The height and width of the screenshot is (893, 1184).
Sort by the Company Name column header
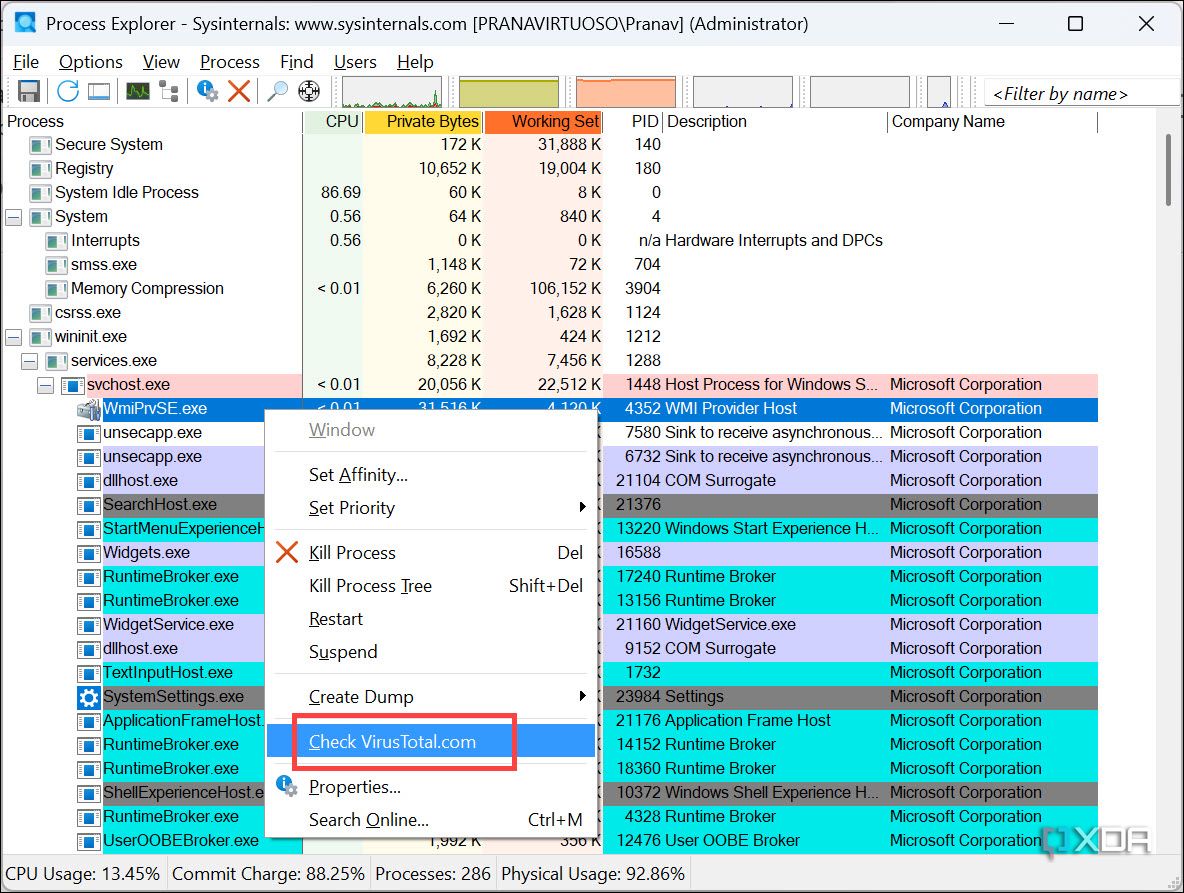(x=992, y=122)
